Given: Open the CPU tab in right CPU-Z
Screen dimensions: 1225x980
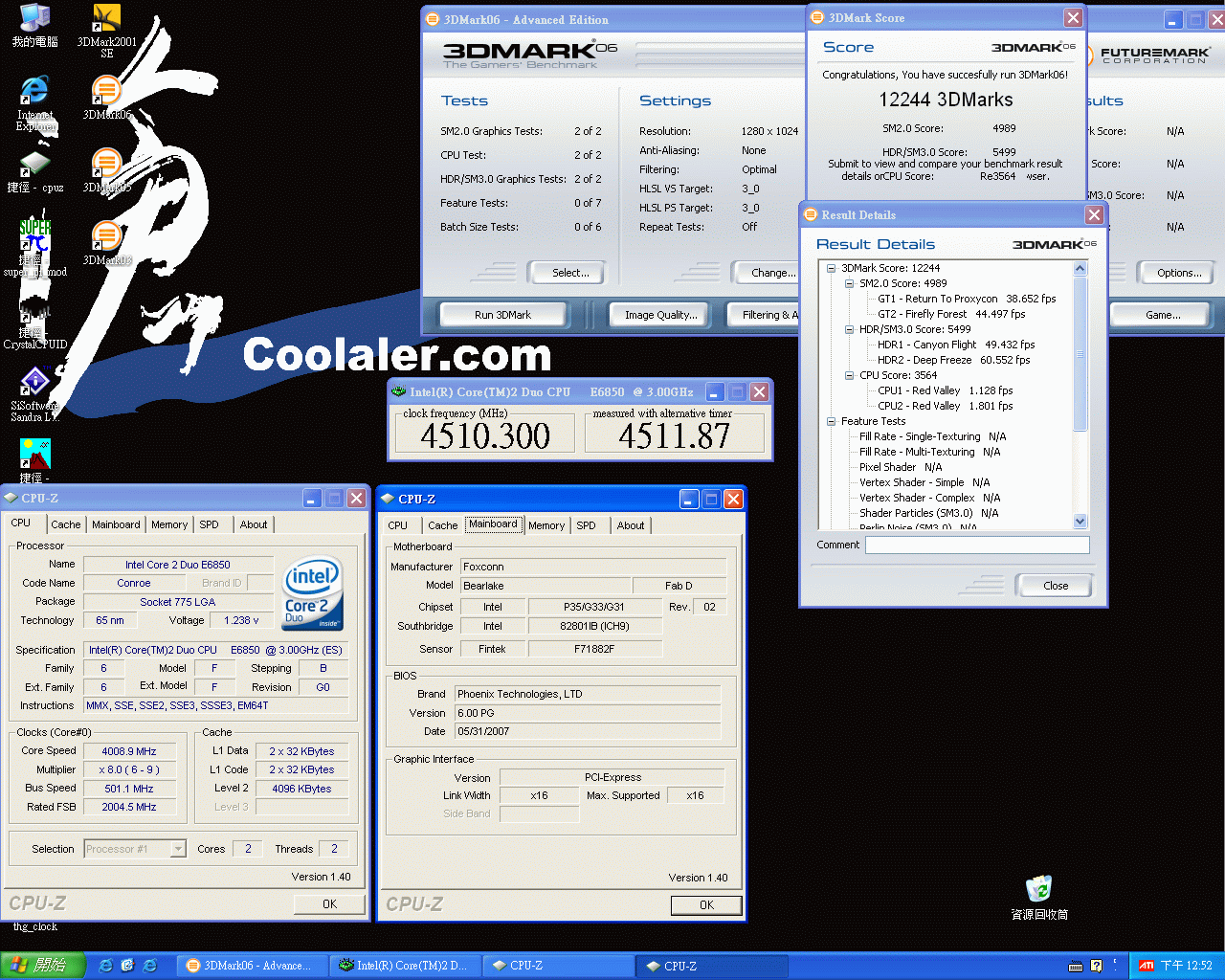Looking at the screenshot, I should coord(398,525).
